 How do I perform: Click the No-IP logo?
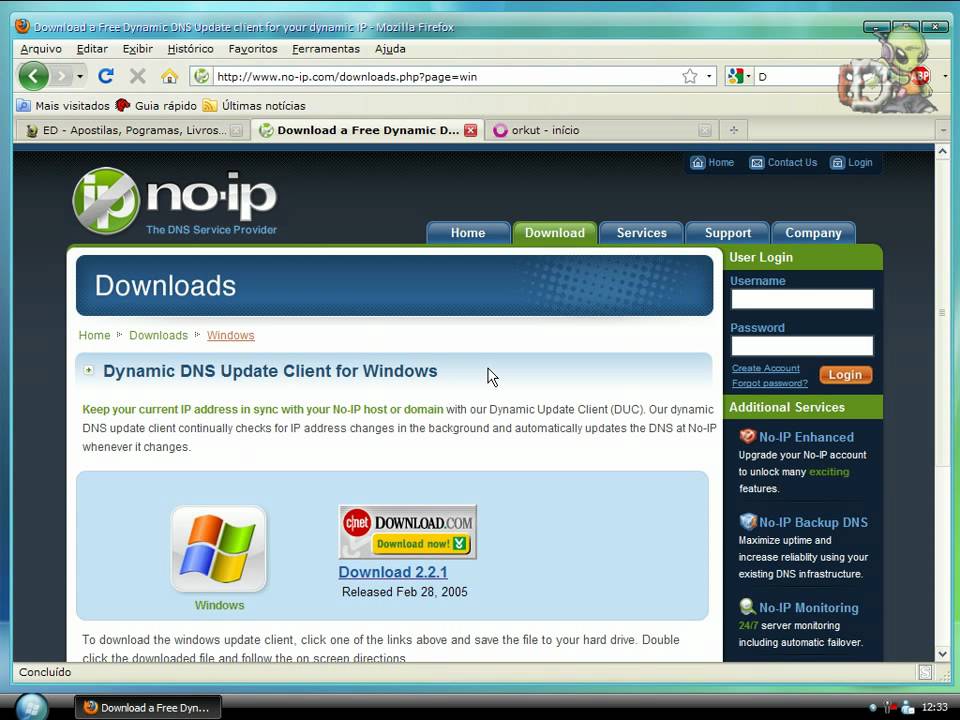tap(175, 201)
